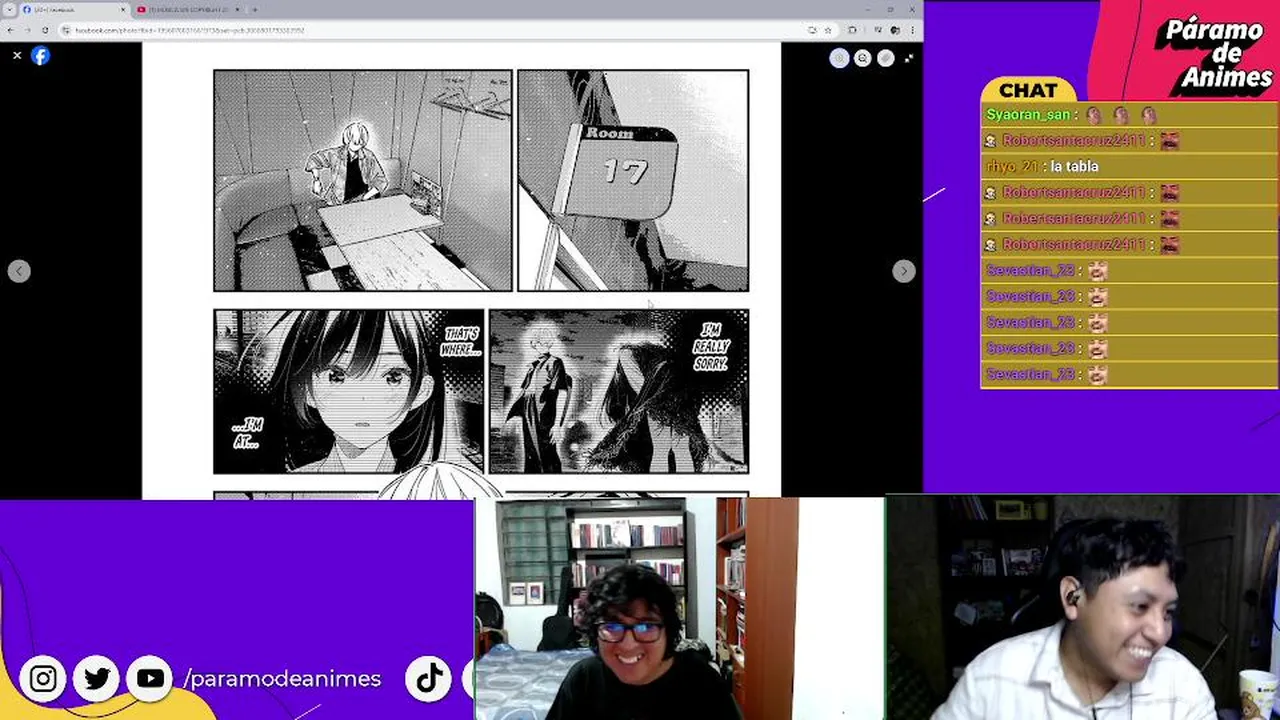Click the 'I'm really sorry' manga panel
Image resolution: width=1280 pixels, height=720 pixels.
pos(619,391)
